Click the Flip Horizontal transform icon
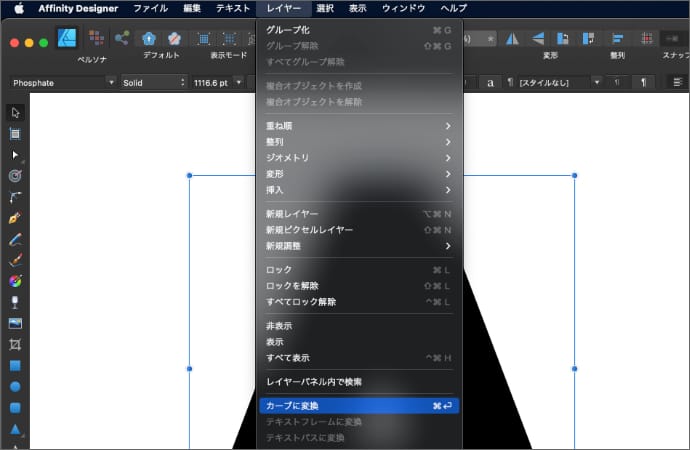The image size is (690, 450). pos(513,39)
